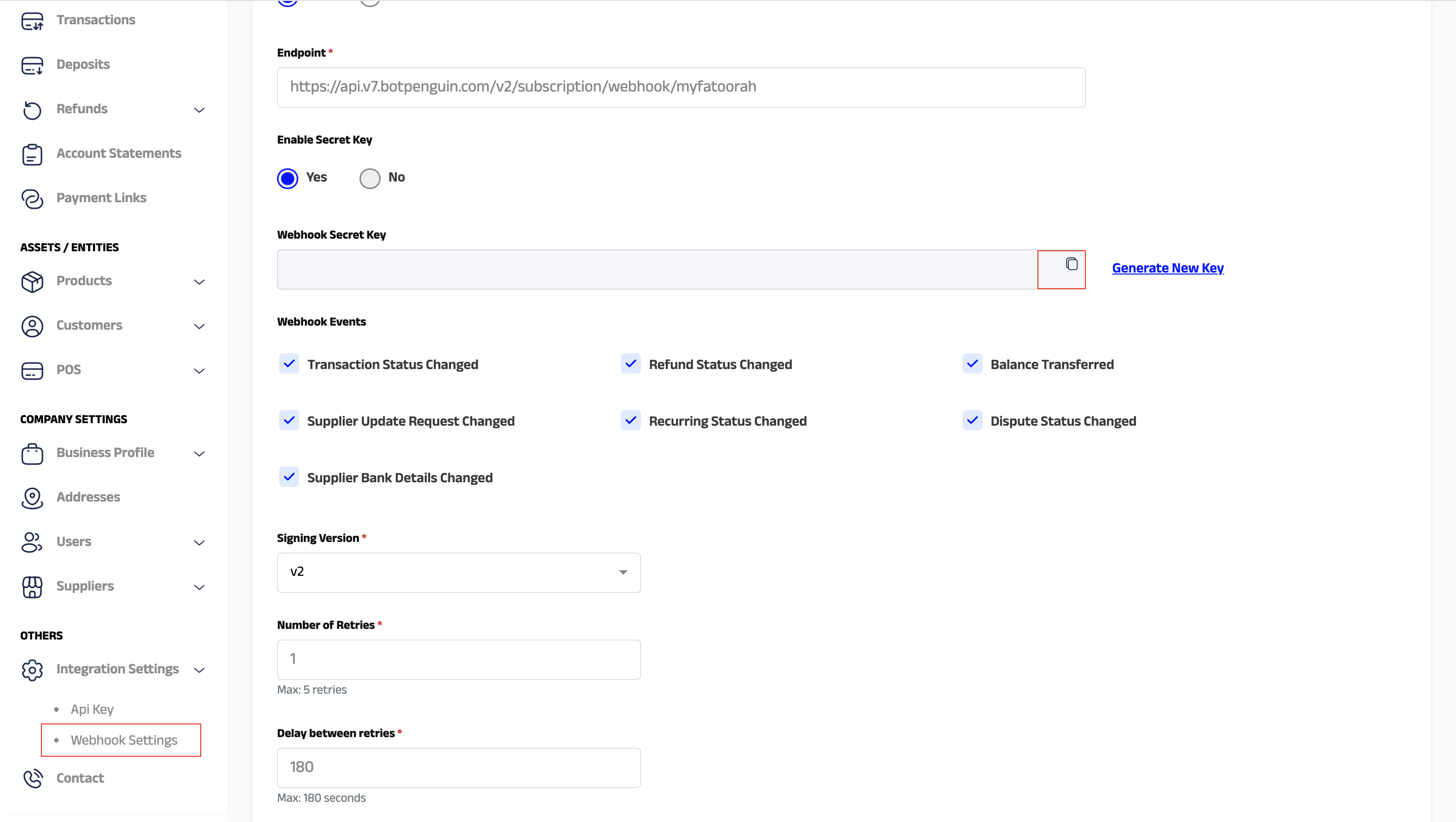Image resolution: width=1456 pixels, height=822 pixels.
Task: Uncheck Transaction Status Changed event
Action: [289, 364]
